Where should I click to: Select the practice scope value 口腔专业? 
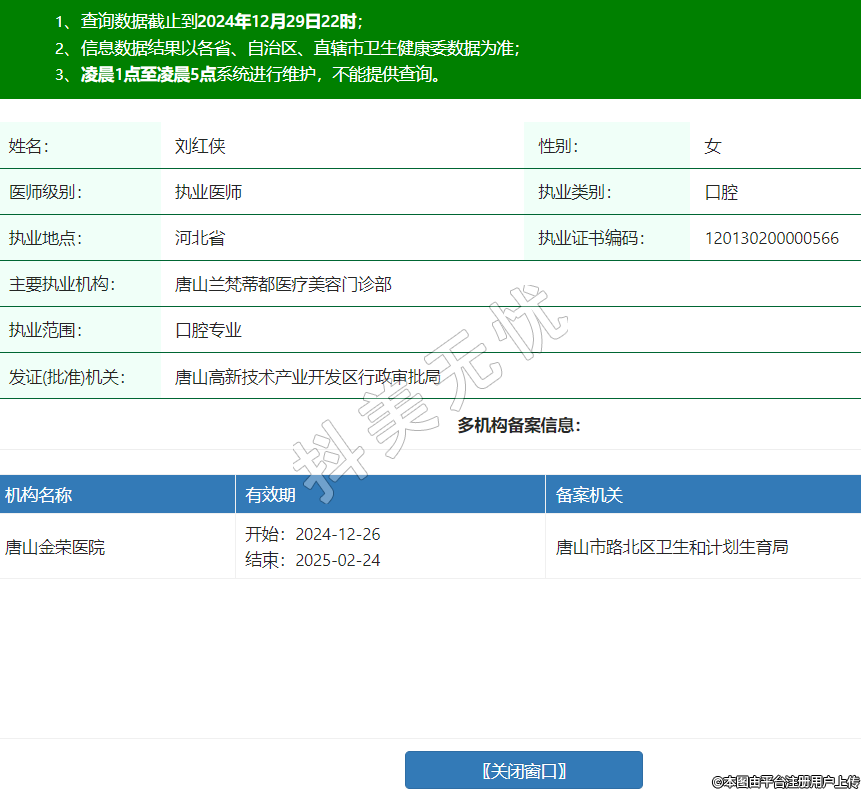(x=208, y=330)
